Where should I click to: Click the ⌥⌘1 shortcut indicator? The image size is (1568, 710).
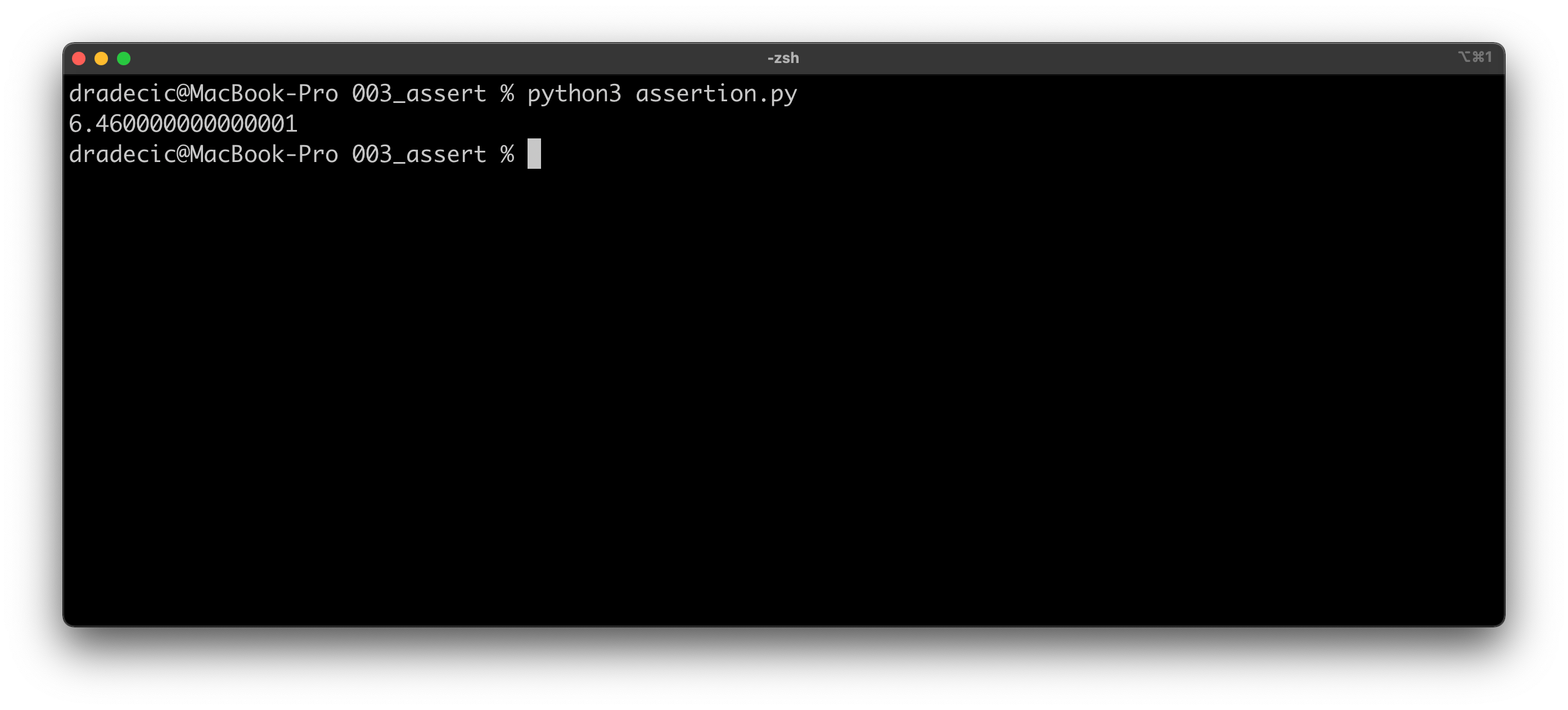tap(1474, 57)
